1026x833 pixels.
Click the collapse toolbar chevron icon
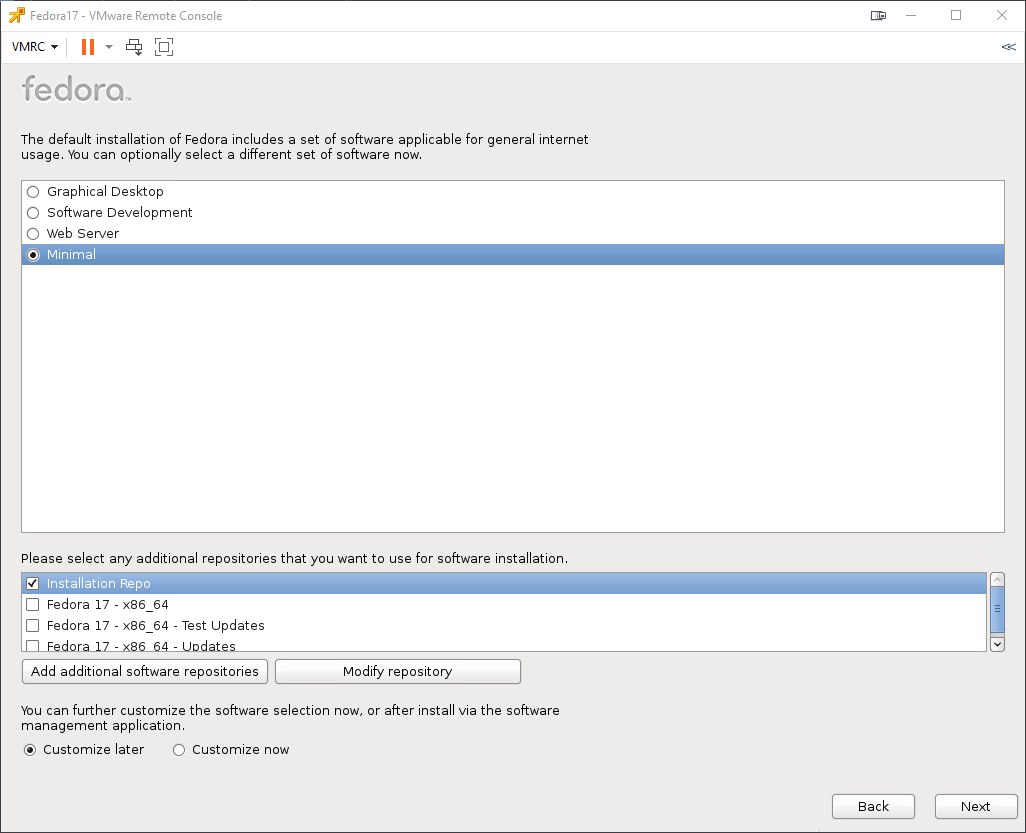pos(1008,47)
